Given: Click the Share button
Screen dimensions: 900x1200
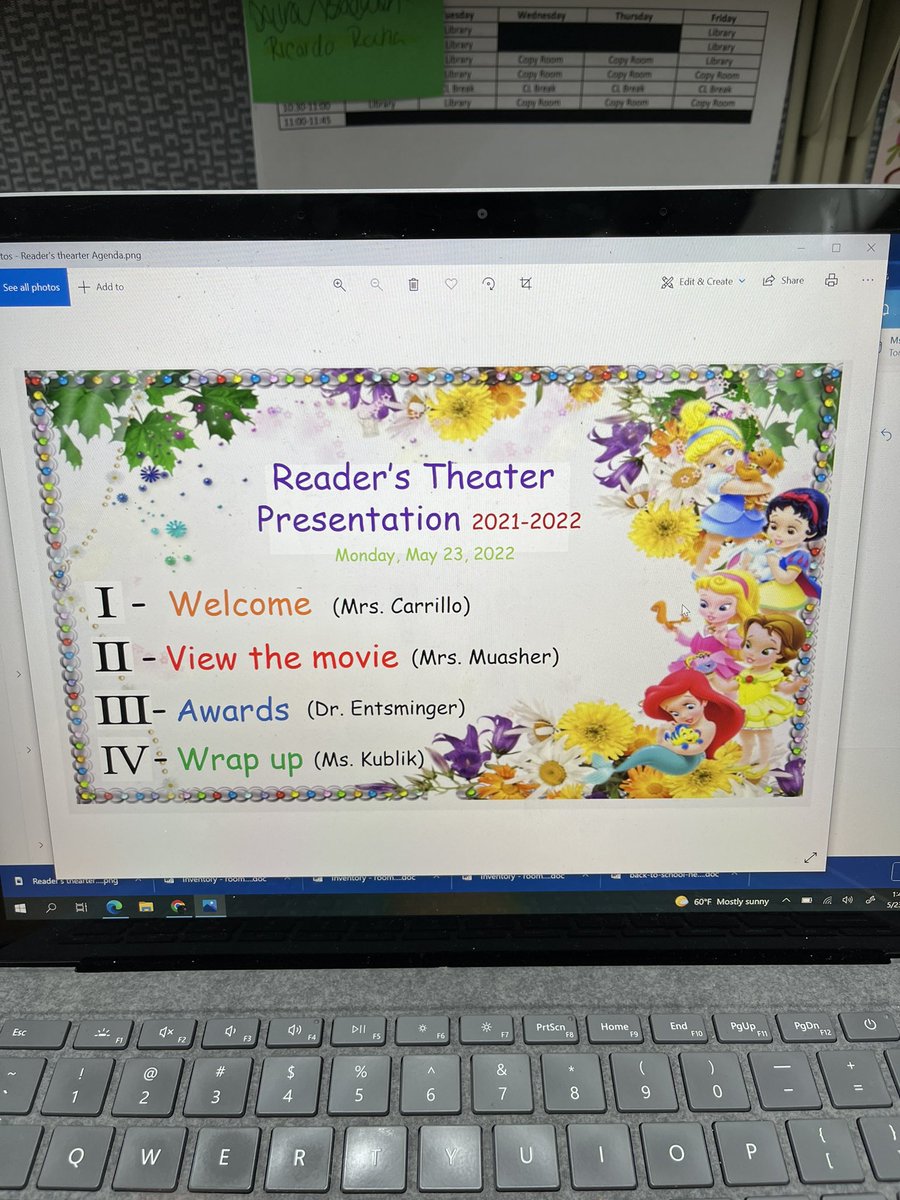Looking at the screenshot, I should (x=783, y=281).
